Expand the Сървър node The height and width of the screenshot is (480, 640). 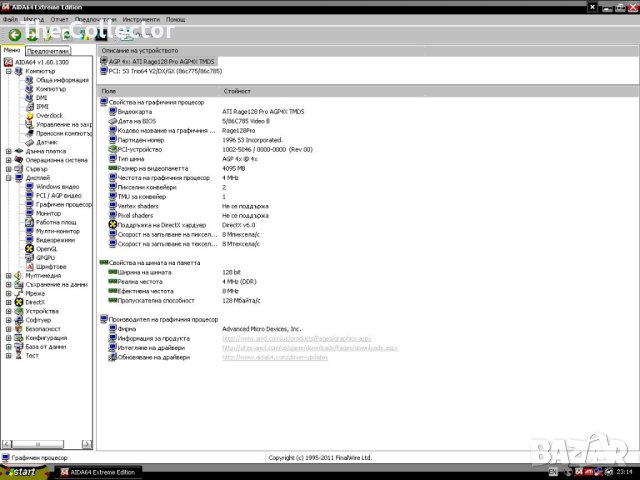9,169
